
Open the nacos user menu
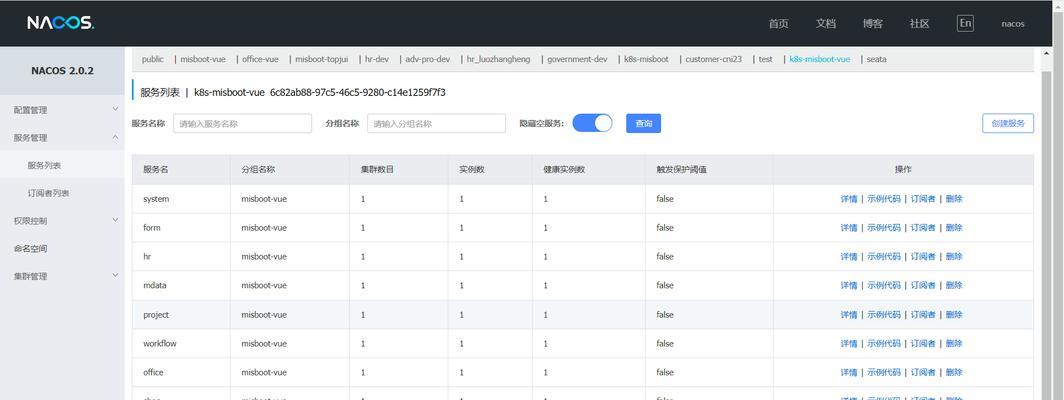(1012, 24)
